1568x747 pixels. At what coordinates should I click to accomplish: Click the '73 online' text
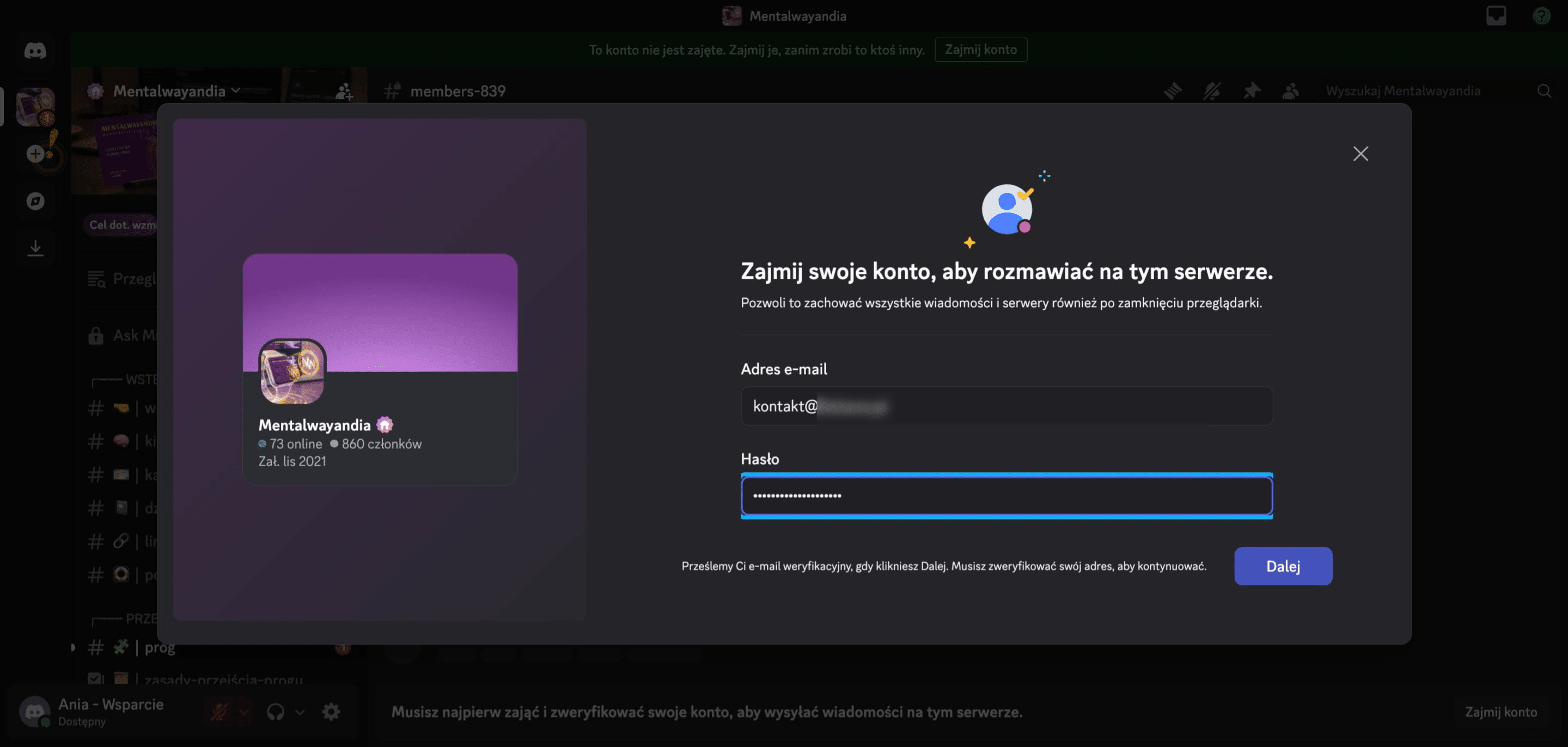[296, 444]
